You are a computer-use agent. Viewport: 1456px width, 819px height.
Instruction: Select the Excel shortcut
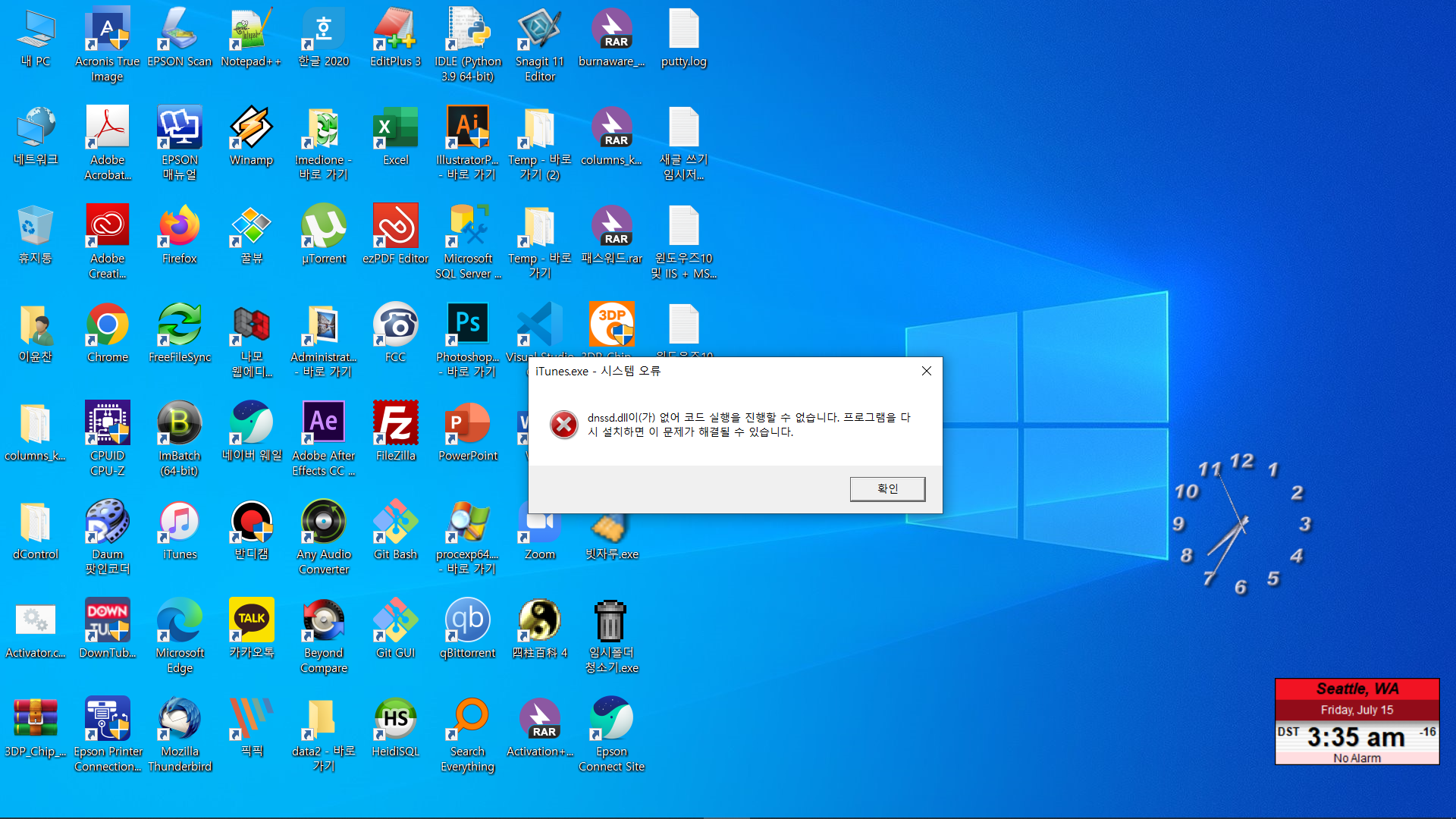395,137
